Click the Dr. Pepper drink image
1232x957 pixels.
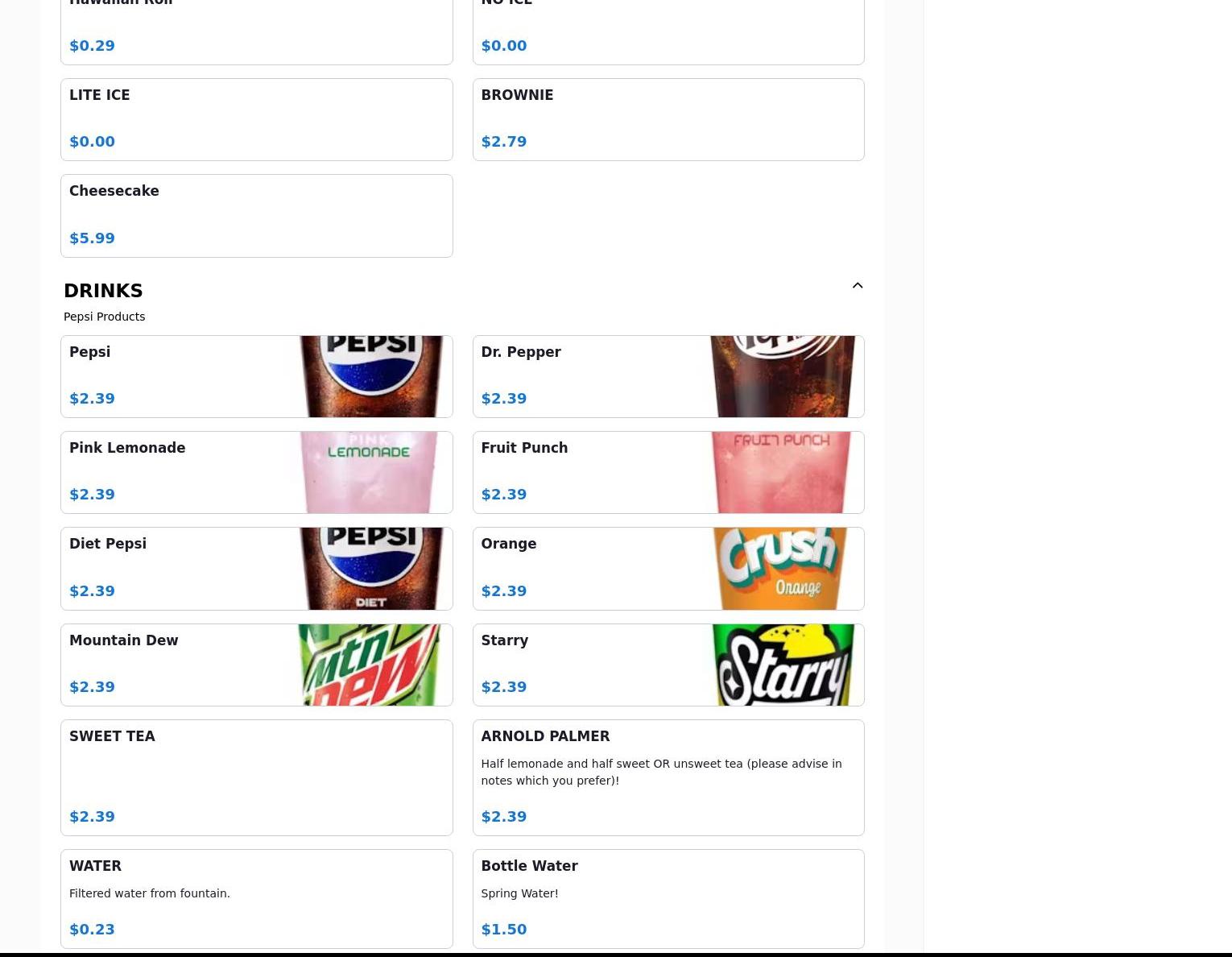click(782, 376)
